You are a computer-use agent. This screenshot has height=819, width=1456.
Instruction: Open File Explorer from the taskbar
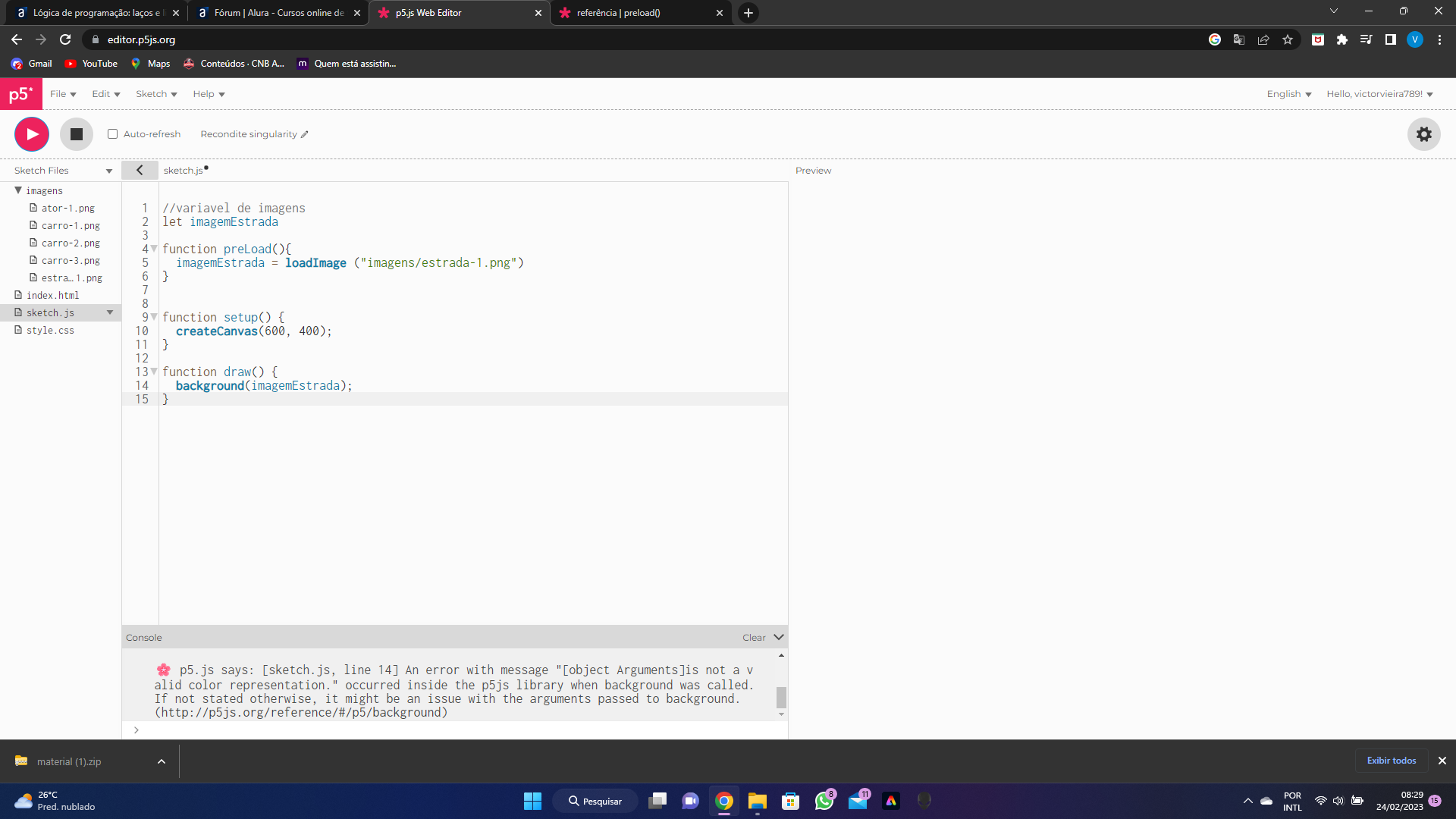click(758, 801)
